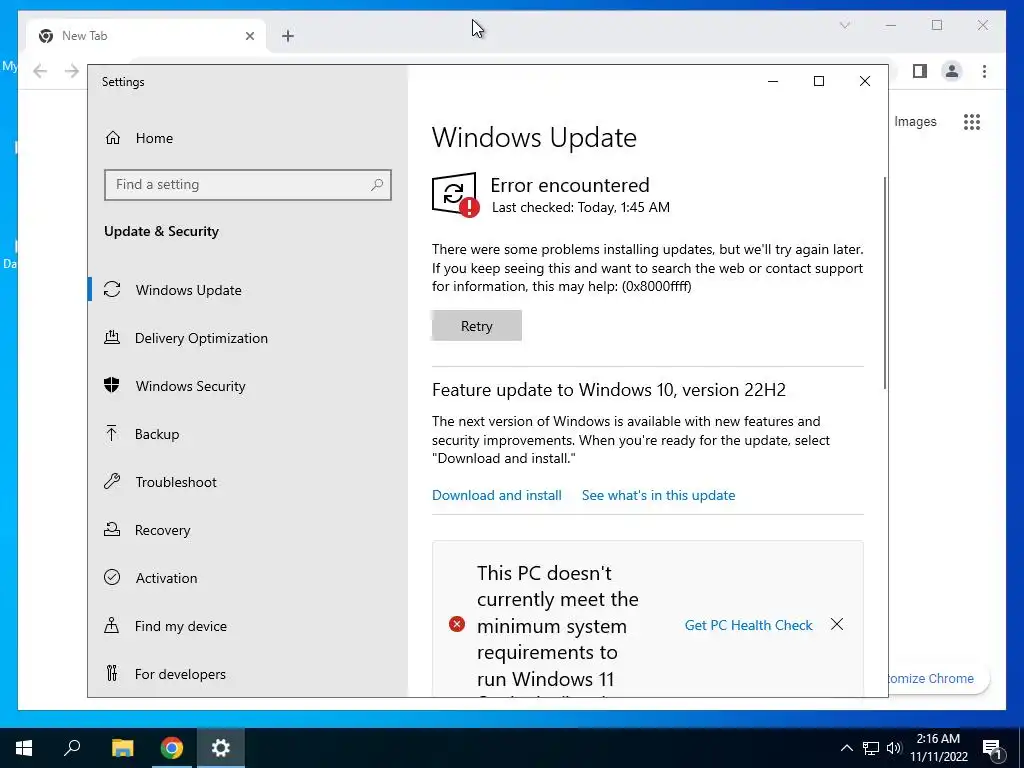Select Recovery menu label
The image size is (1024, 768).
[x=163, y=530]
